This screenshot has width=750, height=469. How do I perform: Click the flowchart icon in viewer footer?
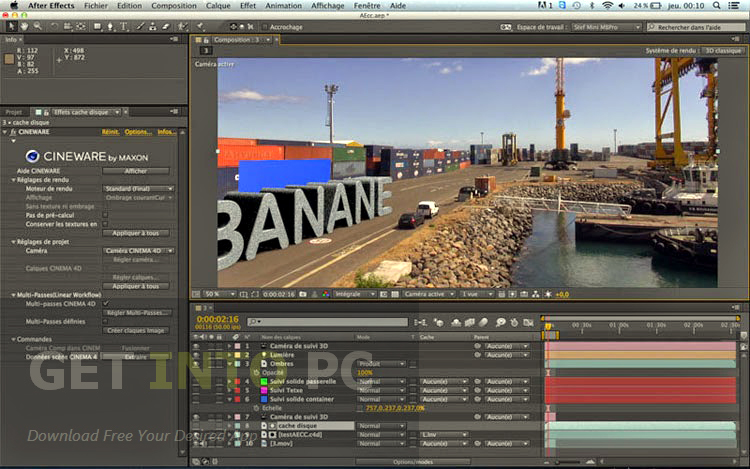[x=536, y=294]
